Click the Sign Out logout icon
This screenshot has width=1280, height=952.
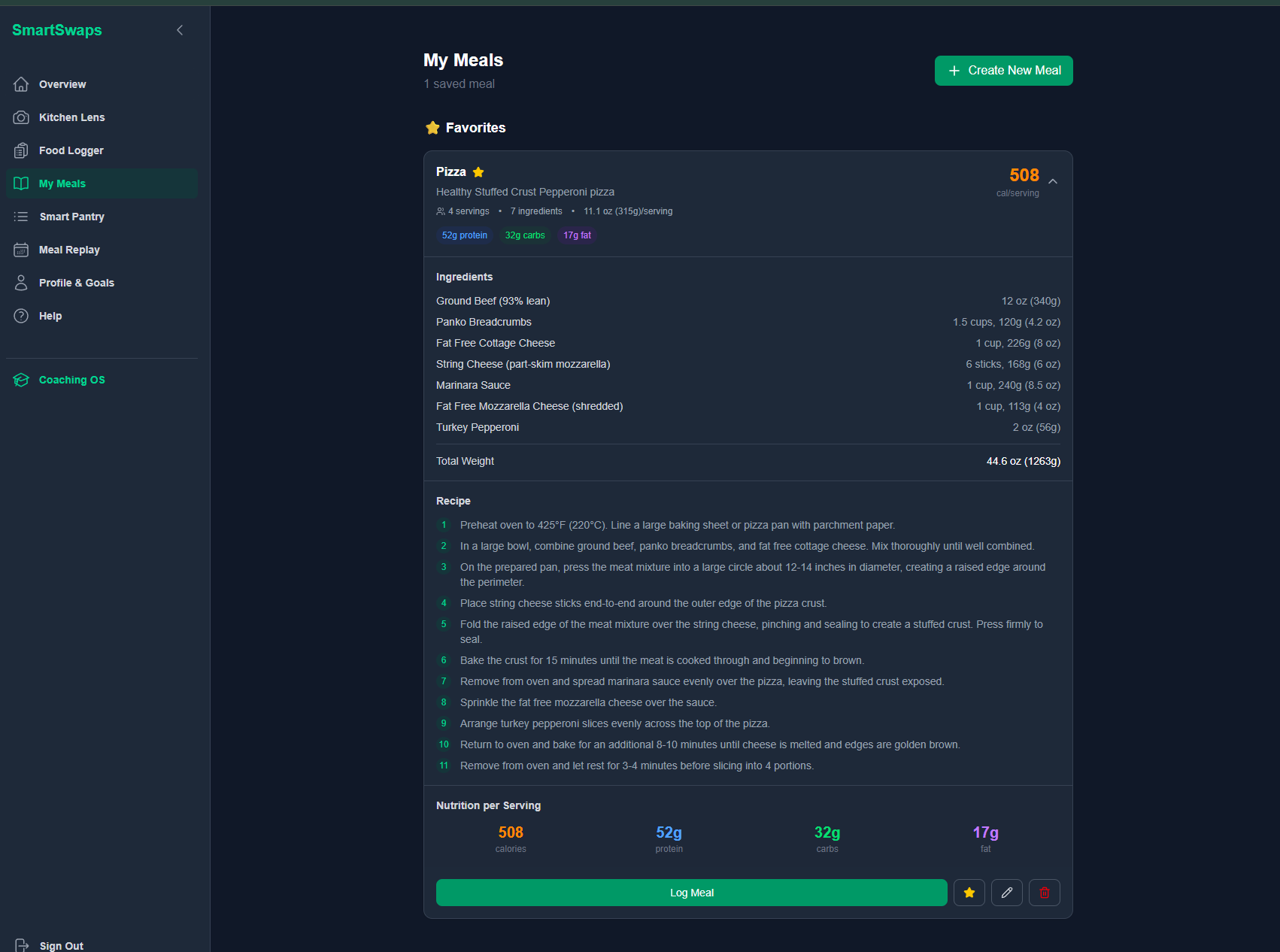point(21,945)
